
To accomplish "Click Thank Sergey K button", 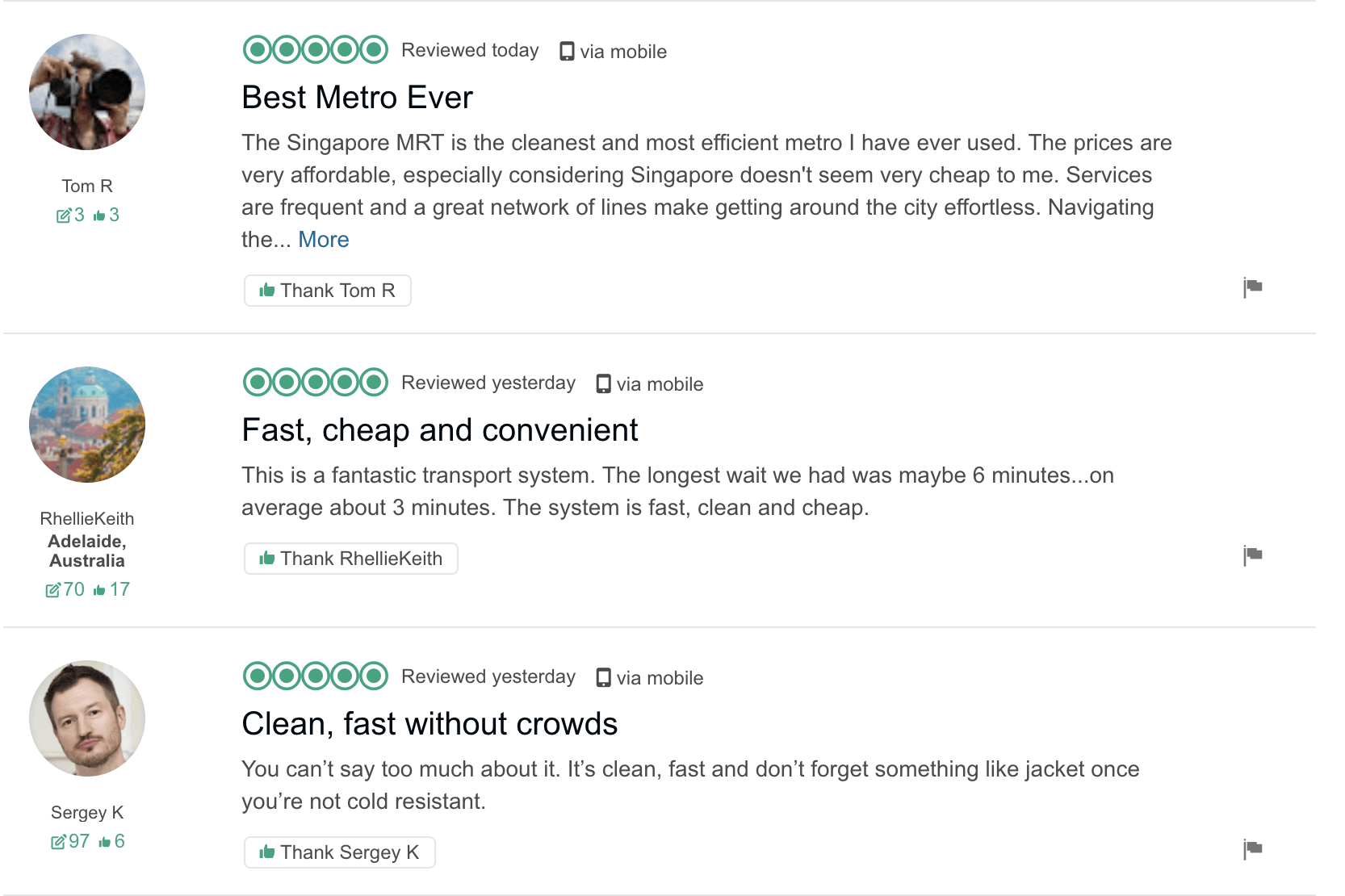I will 340,852.
